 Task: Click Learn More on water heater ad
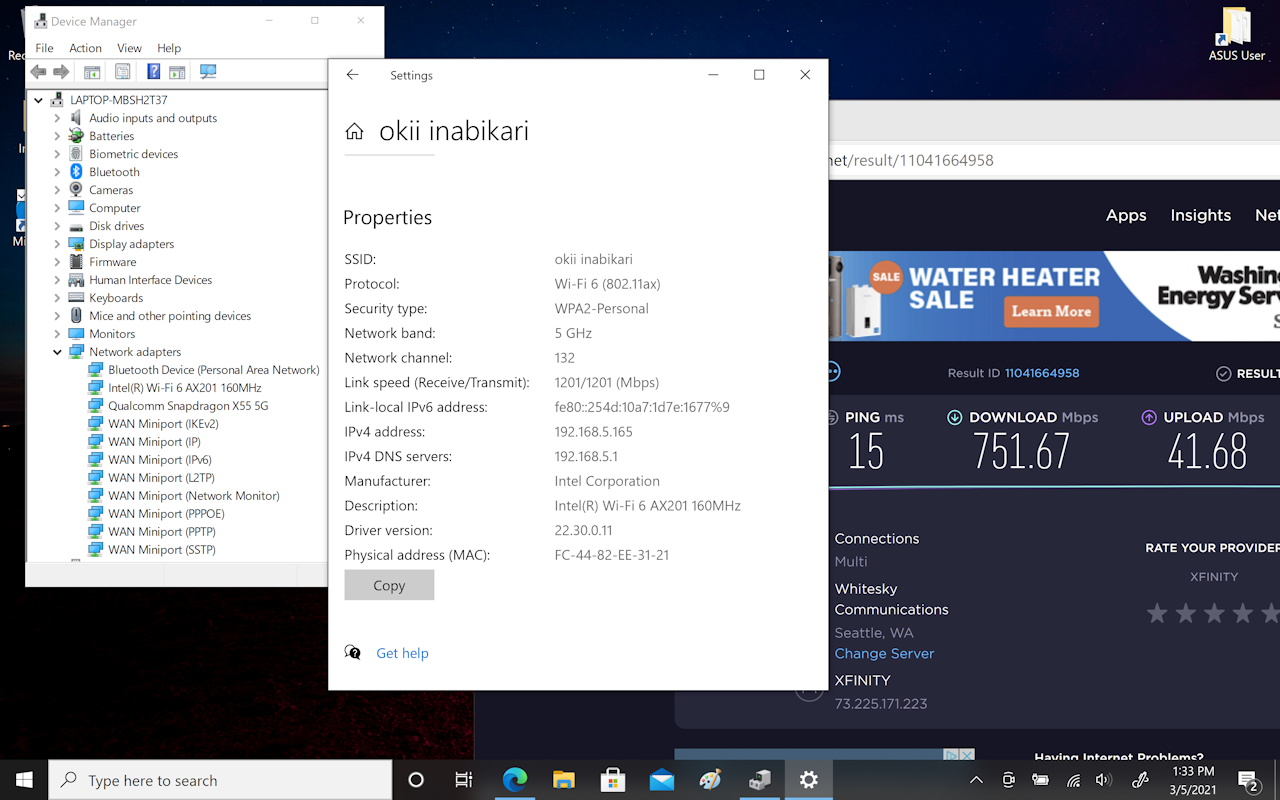point(1051,311)
